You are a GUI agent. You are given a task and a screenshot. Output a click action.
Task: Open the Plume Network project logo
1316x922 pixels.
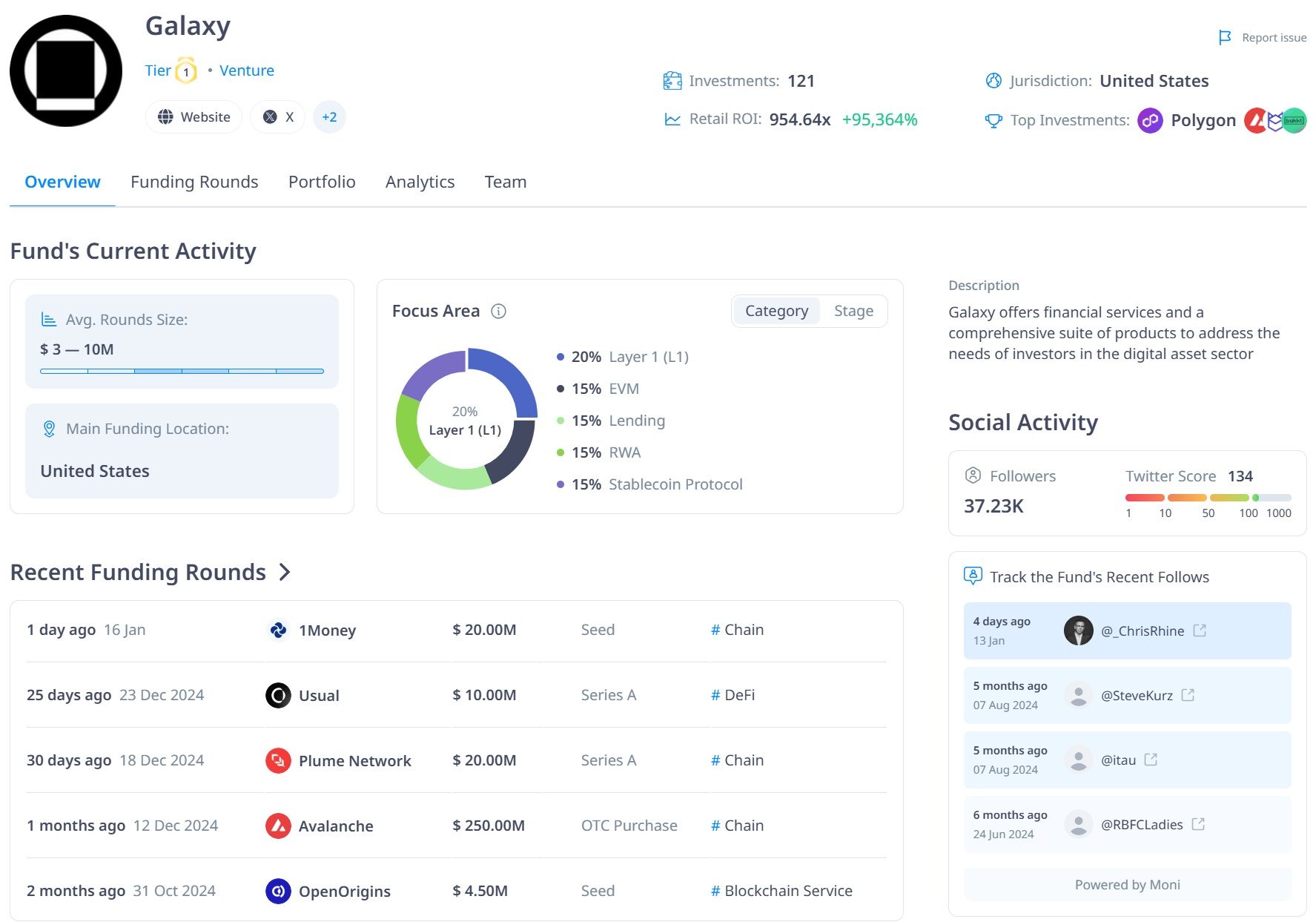(x=278, y=760)
